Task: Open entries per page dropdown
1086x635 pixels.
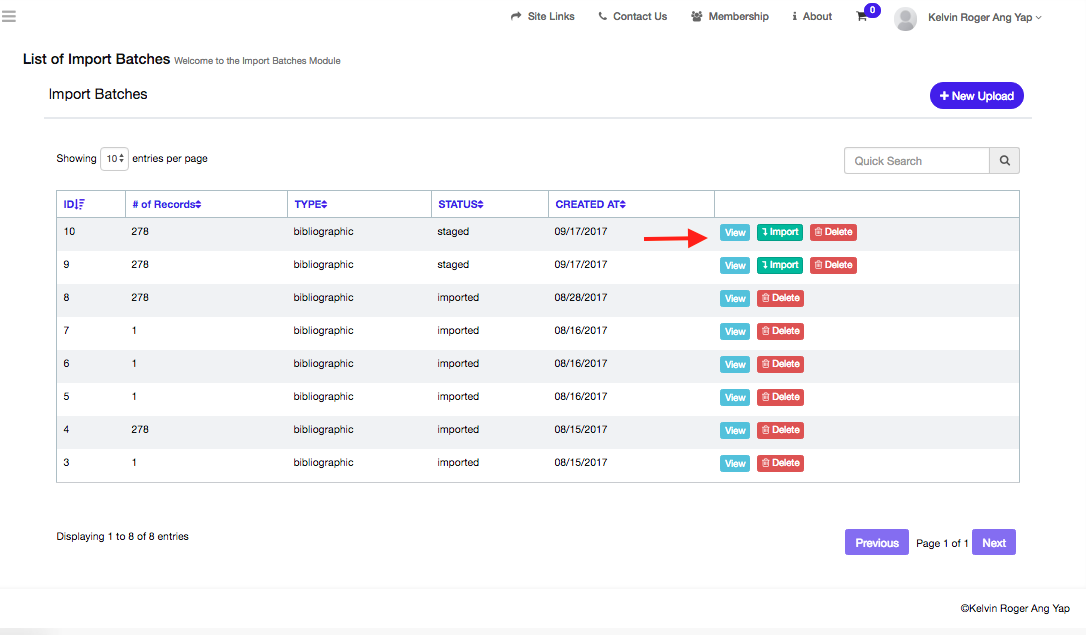Action: [x=114, y=159]
